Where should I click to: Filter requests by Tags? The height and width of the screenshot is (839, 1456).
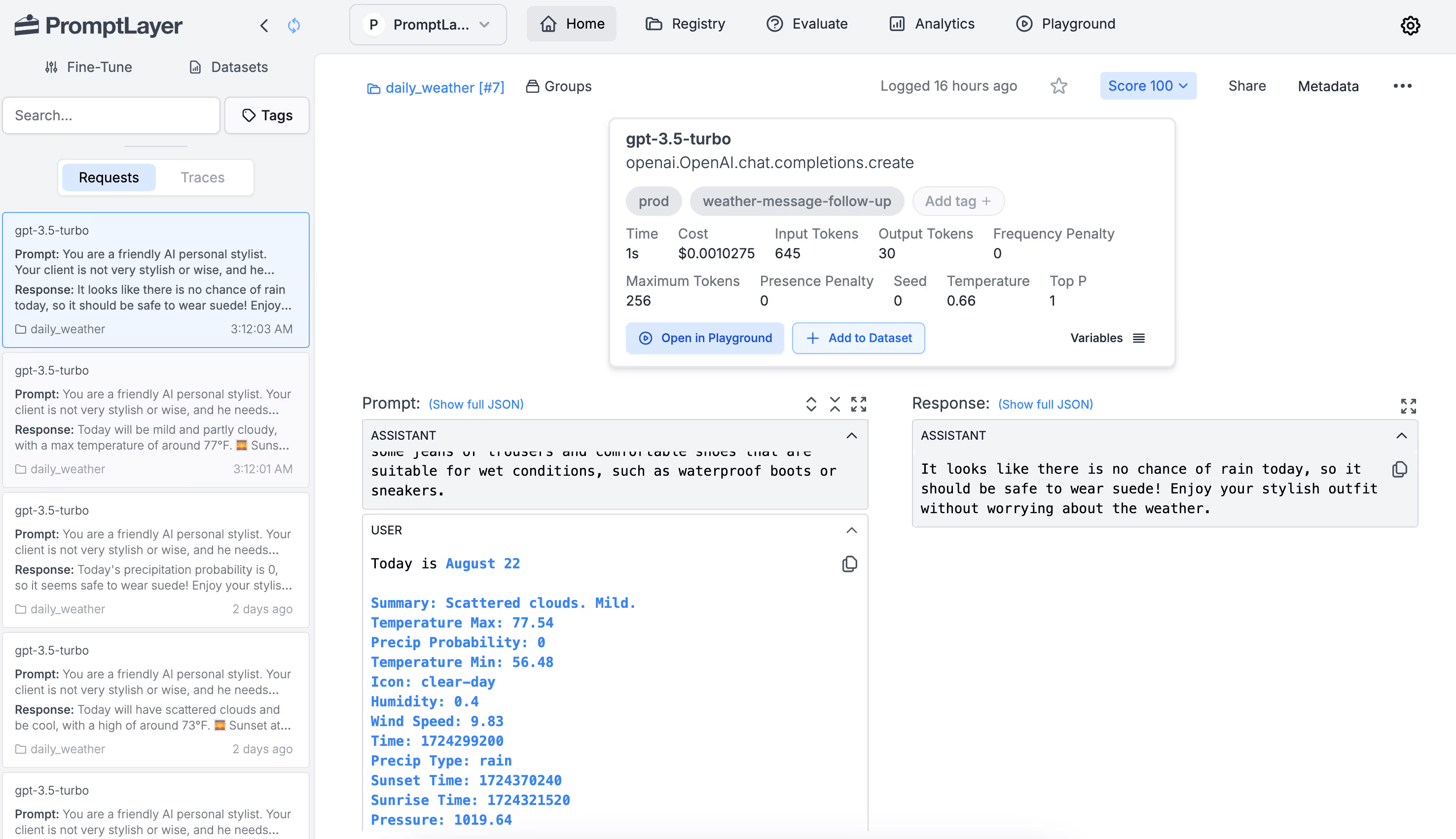point(266,115)
